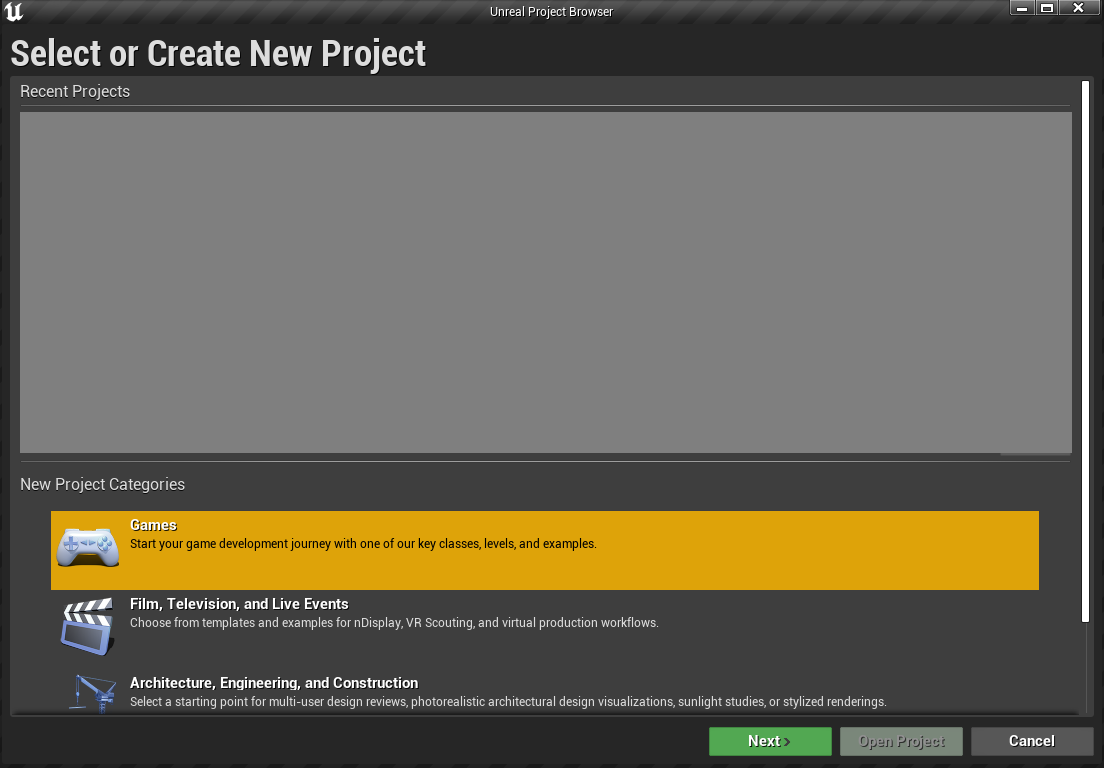Minimize the Unreal Project Browser window
Image resolution: width=1104 pixels, height=768 pixels.
(x=1022, y=8)
